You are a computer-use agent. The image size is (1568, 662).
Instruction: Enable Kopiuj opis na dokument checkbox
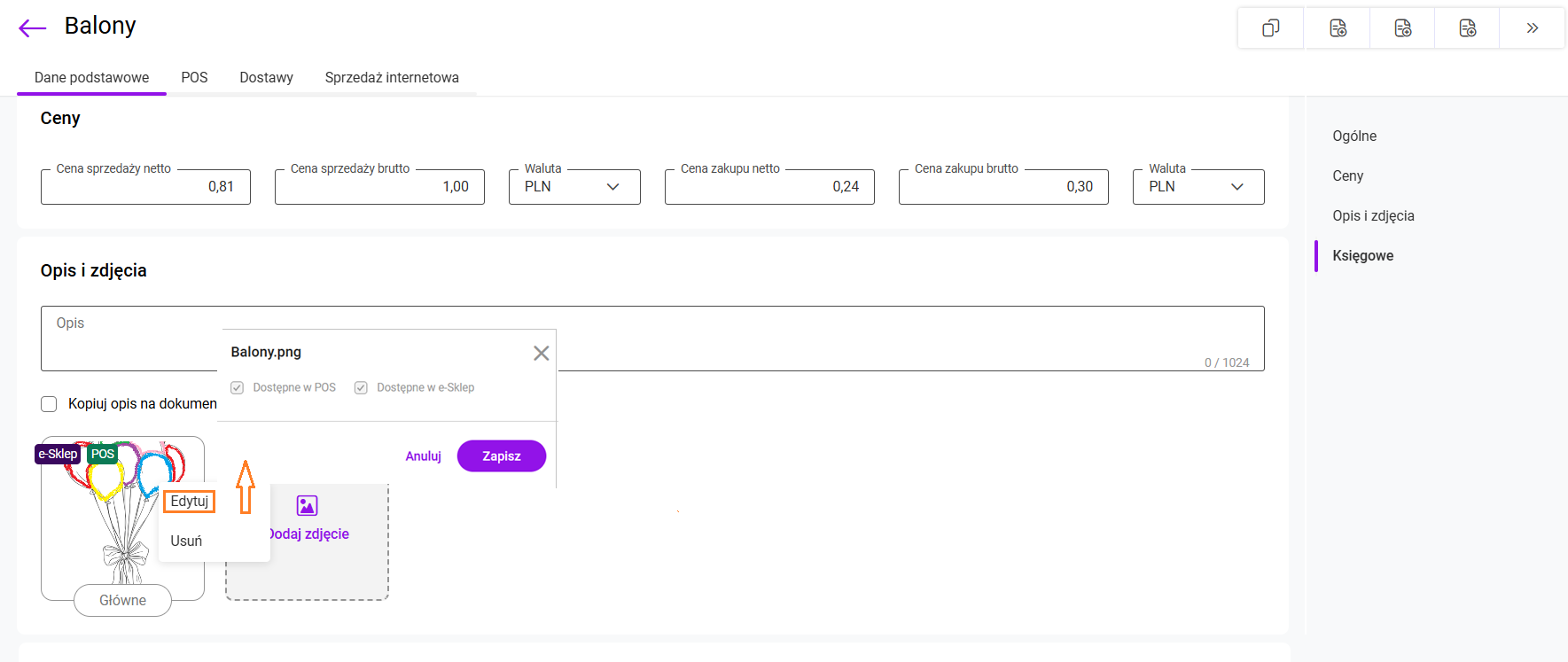[x=49, y=404]
